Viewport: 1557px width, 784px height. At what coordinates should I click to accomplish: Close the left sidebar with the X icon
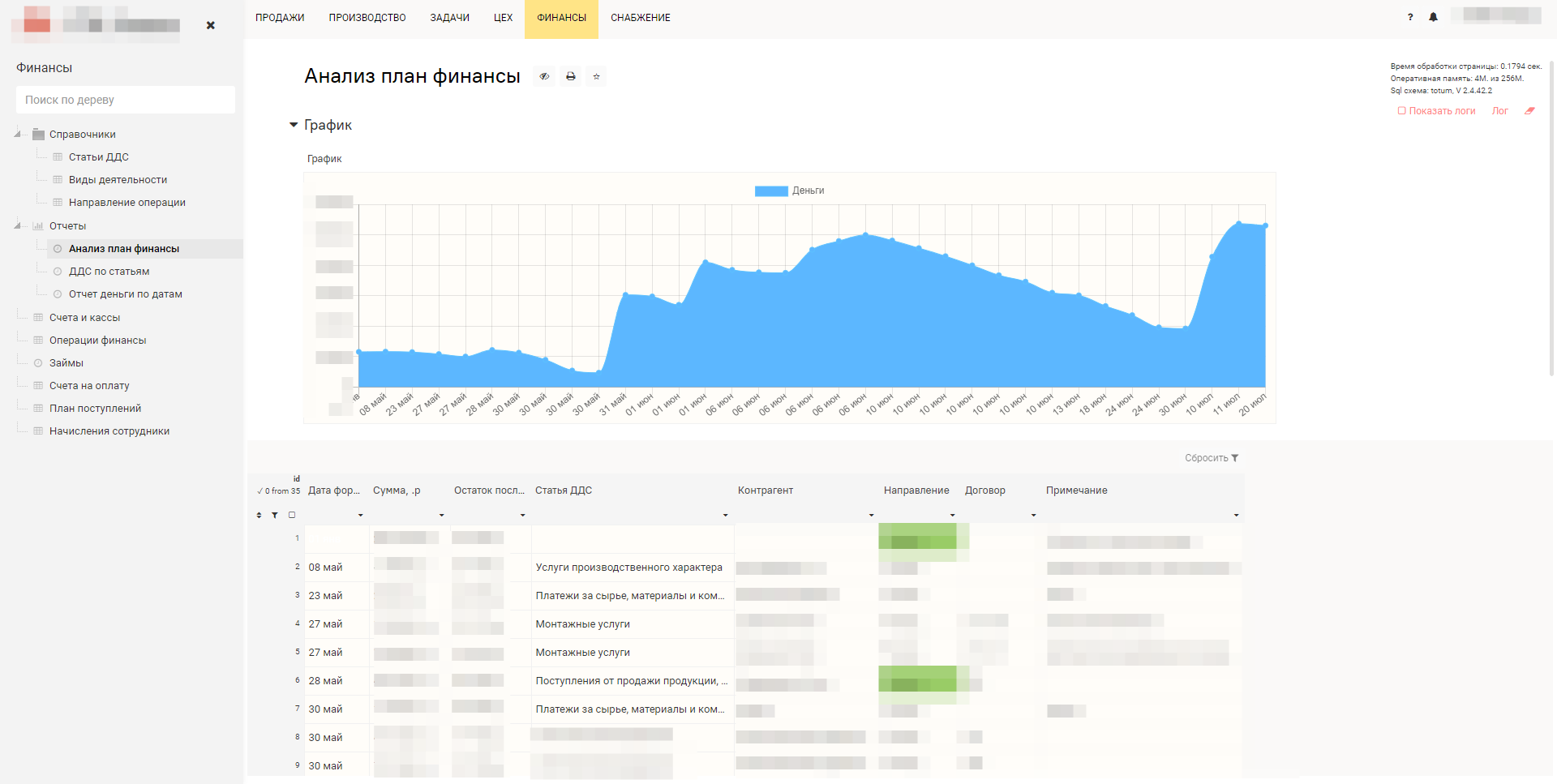(x=211, y=25)
